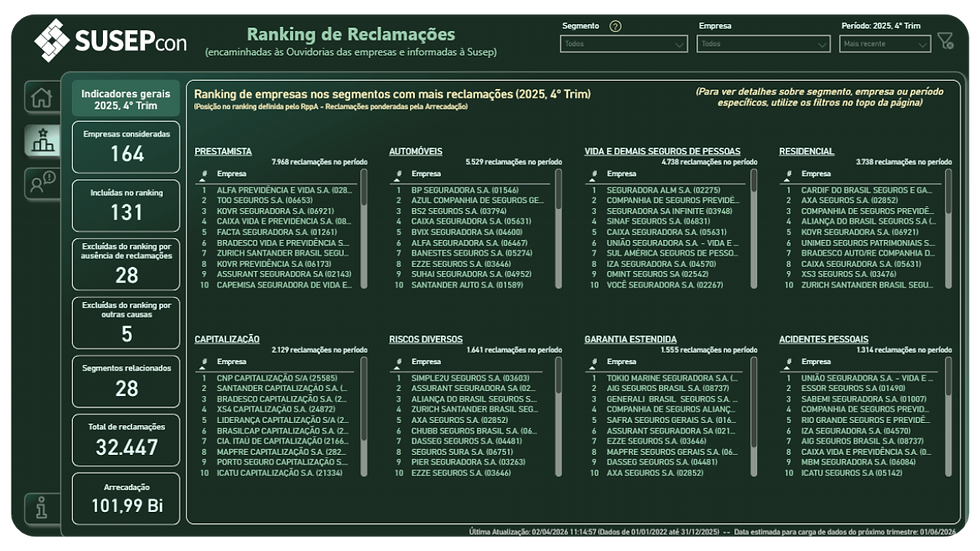
Task: Select row 'SEGURADORA ALM S.A. (02275)'
Action: pyautogui.click(x=667, y=190)
